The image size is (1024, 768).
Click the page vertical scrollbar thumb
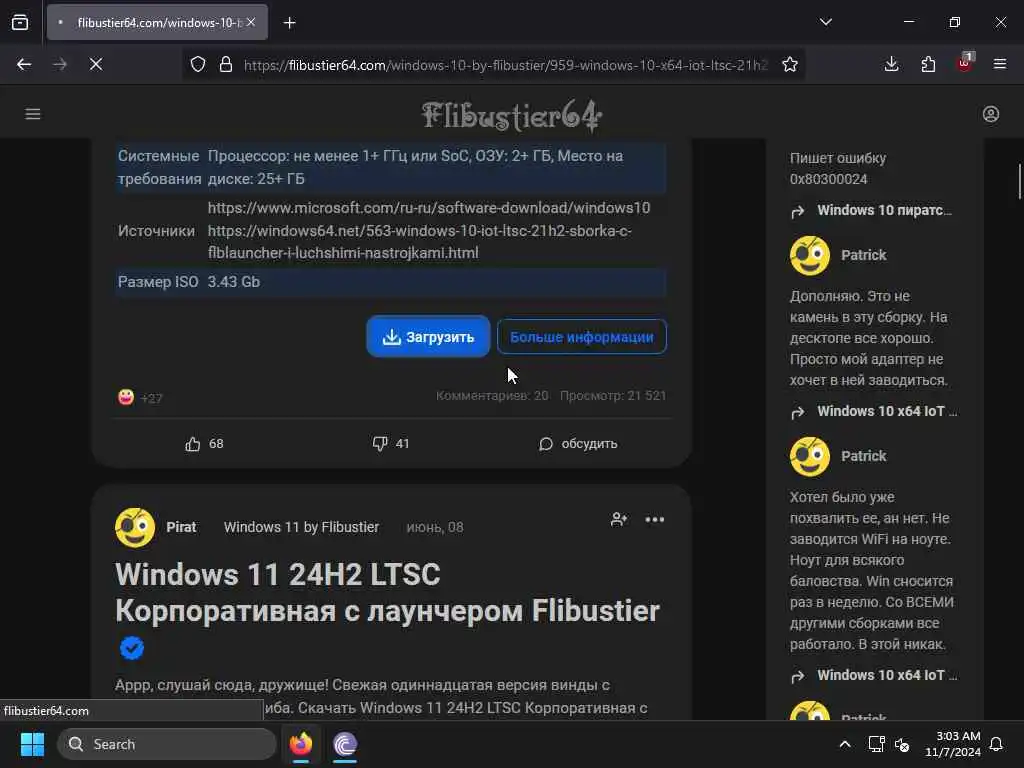[1019, 181]
